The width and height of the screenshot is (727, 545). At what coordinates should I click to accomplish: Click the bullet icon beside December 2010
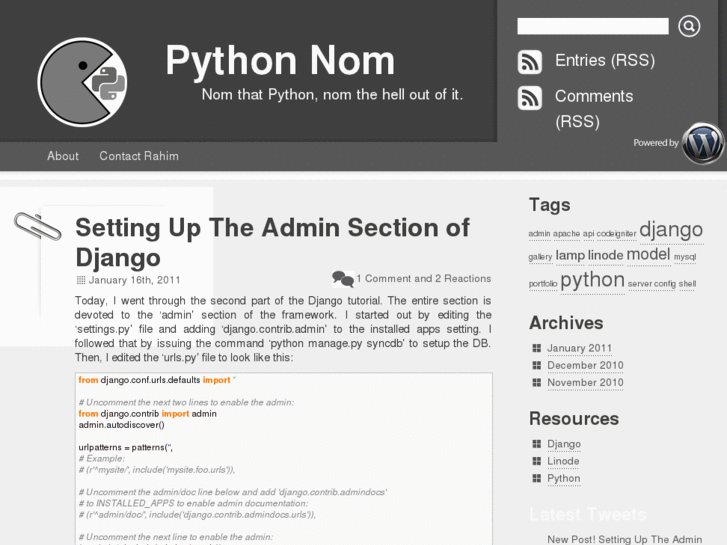pyautogui.click(x=536, y=365)
